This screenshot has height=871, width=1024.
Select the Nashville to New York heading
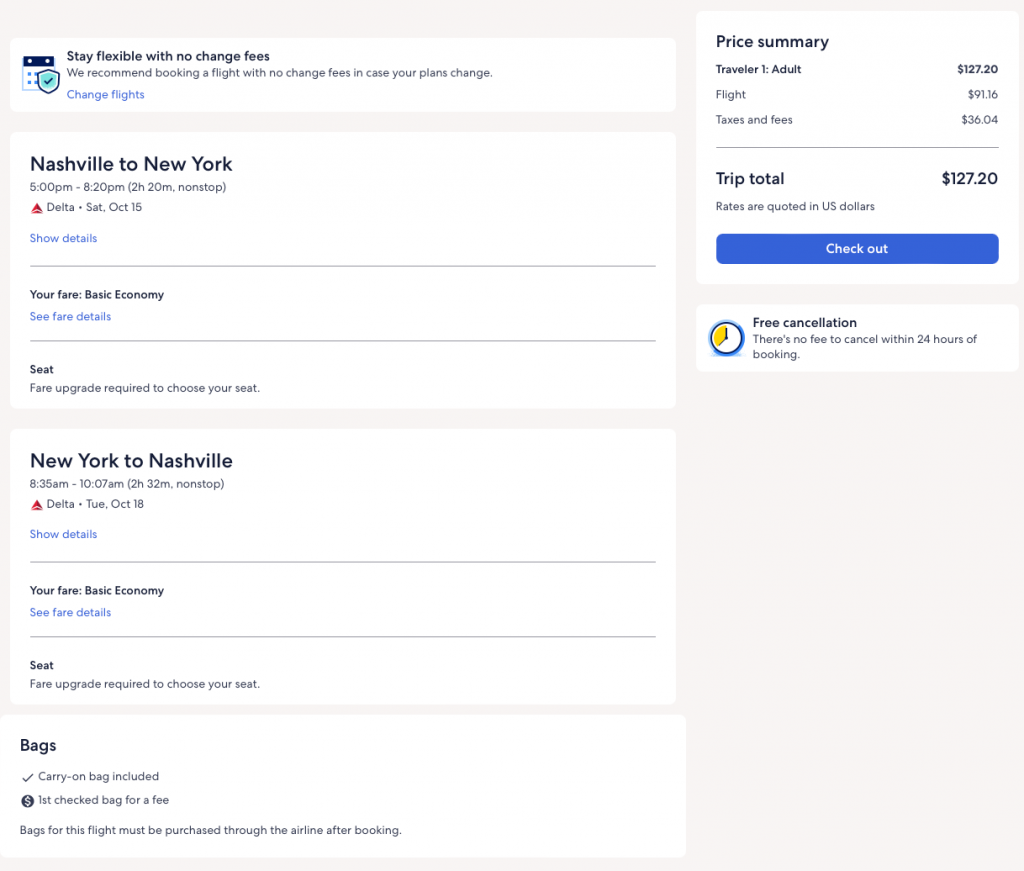(131, 164)
